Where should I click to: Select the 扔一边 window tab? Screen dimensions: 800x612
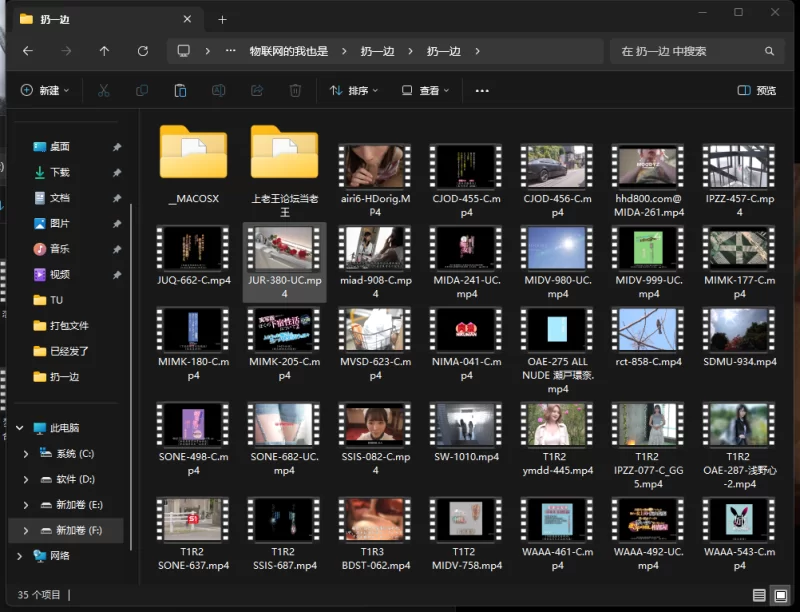pos(106,19)
